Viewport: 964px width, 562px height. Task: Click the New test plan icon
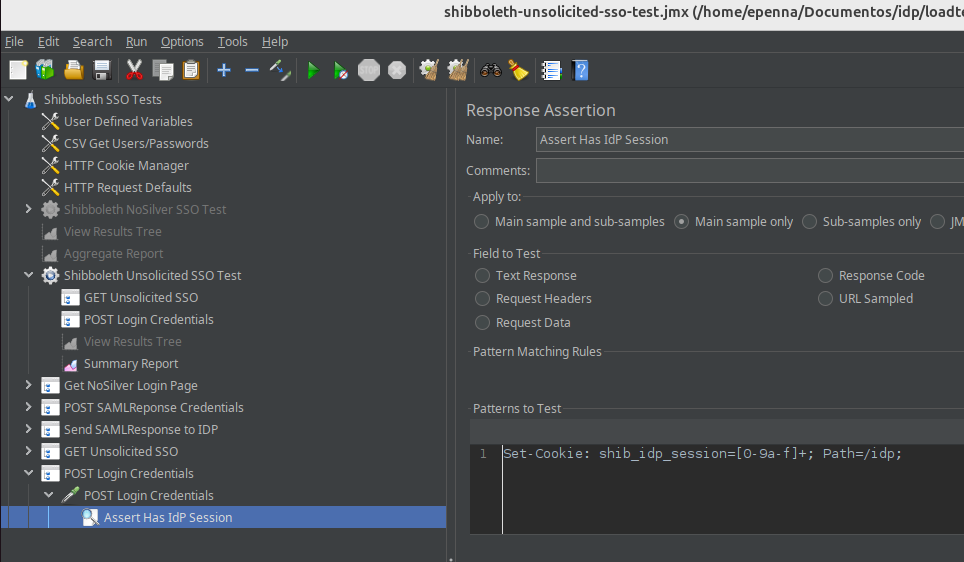[x=18, y=70]
